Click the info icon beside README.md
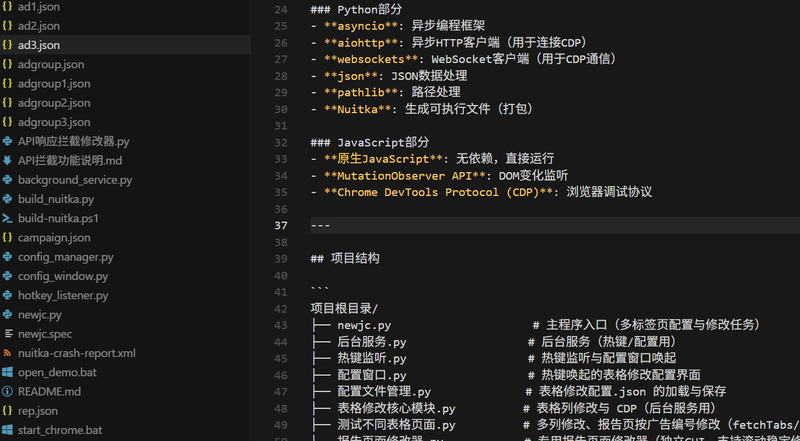 click(x=7, y=392)
